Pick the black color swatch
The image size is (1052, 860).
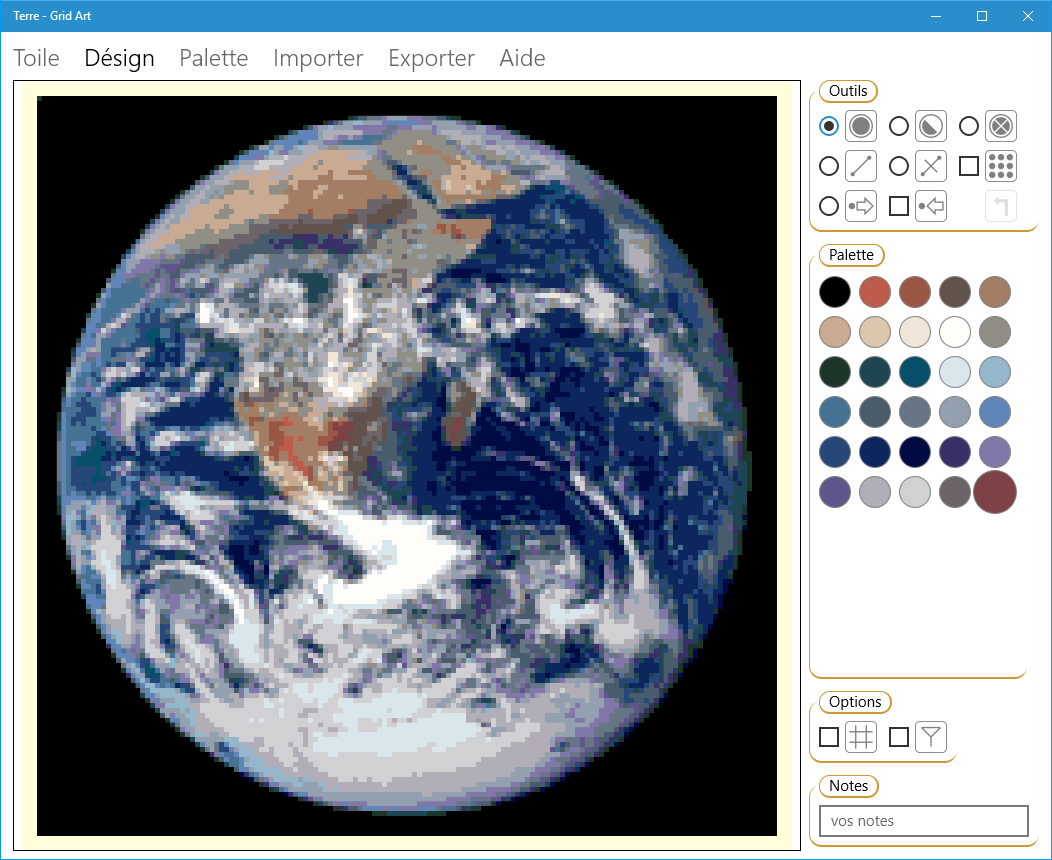coord(835,292)
